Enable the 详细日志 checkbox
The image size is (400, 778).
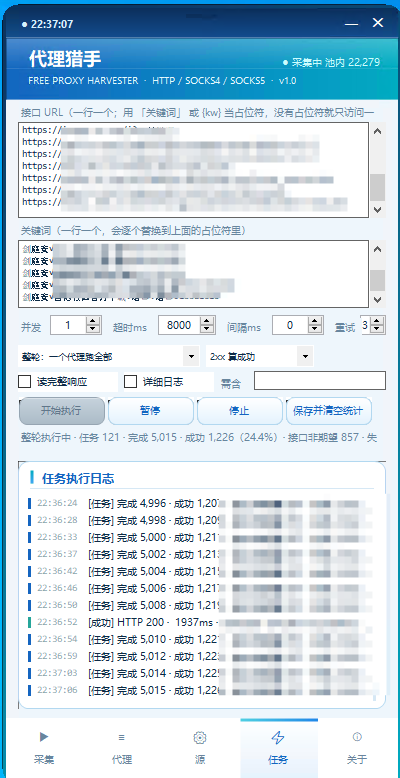tap(131, 382)
